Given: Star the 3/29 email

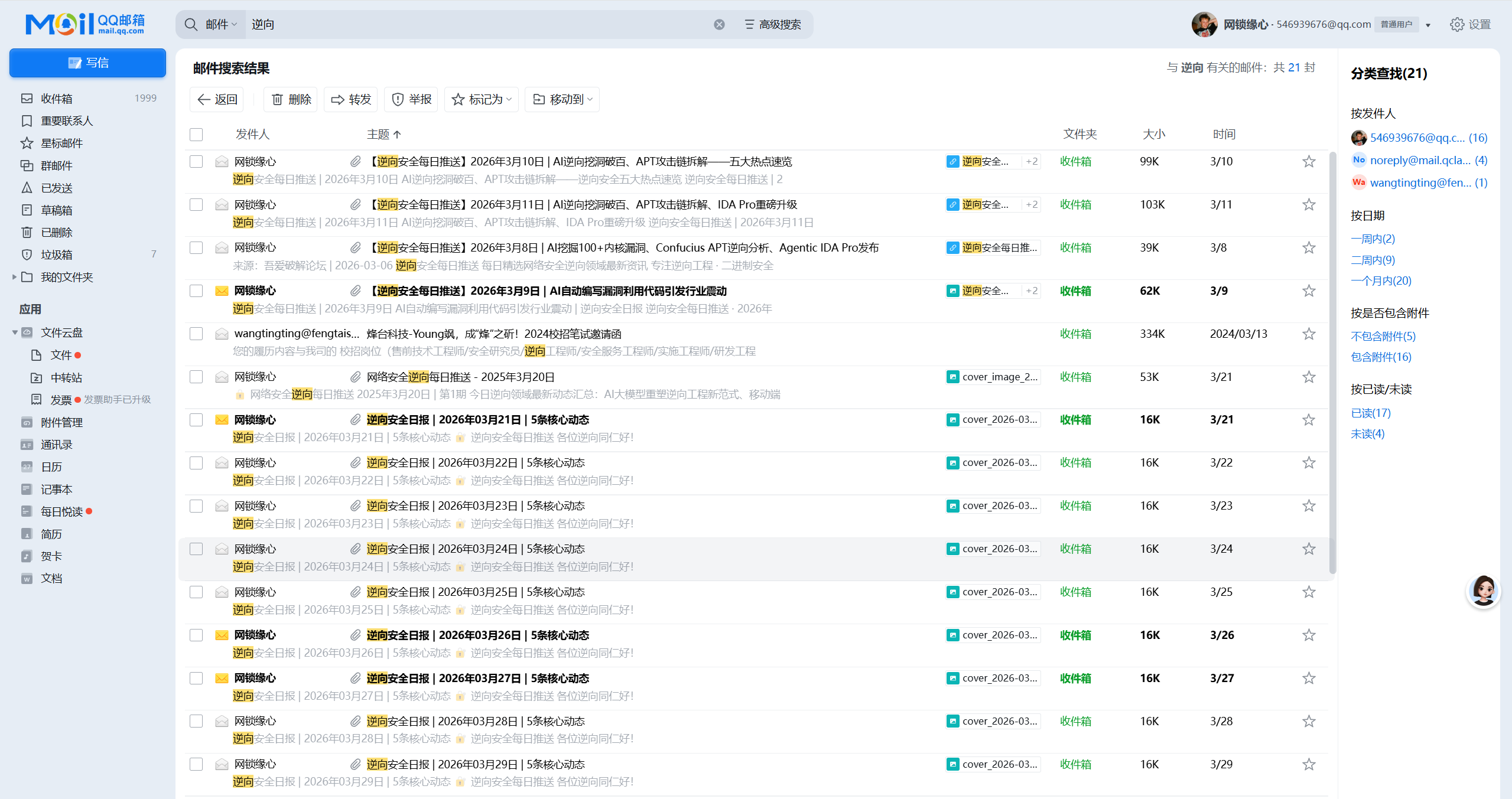Looking at the screenshot, I should tap(1309, 764).
